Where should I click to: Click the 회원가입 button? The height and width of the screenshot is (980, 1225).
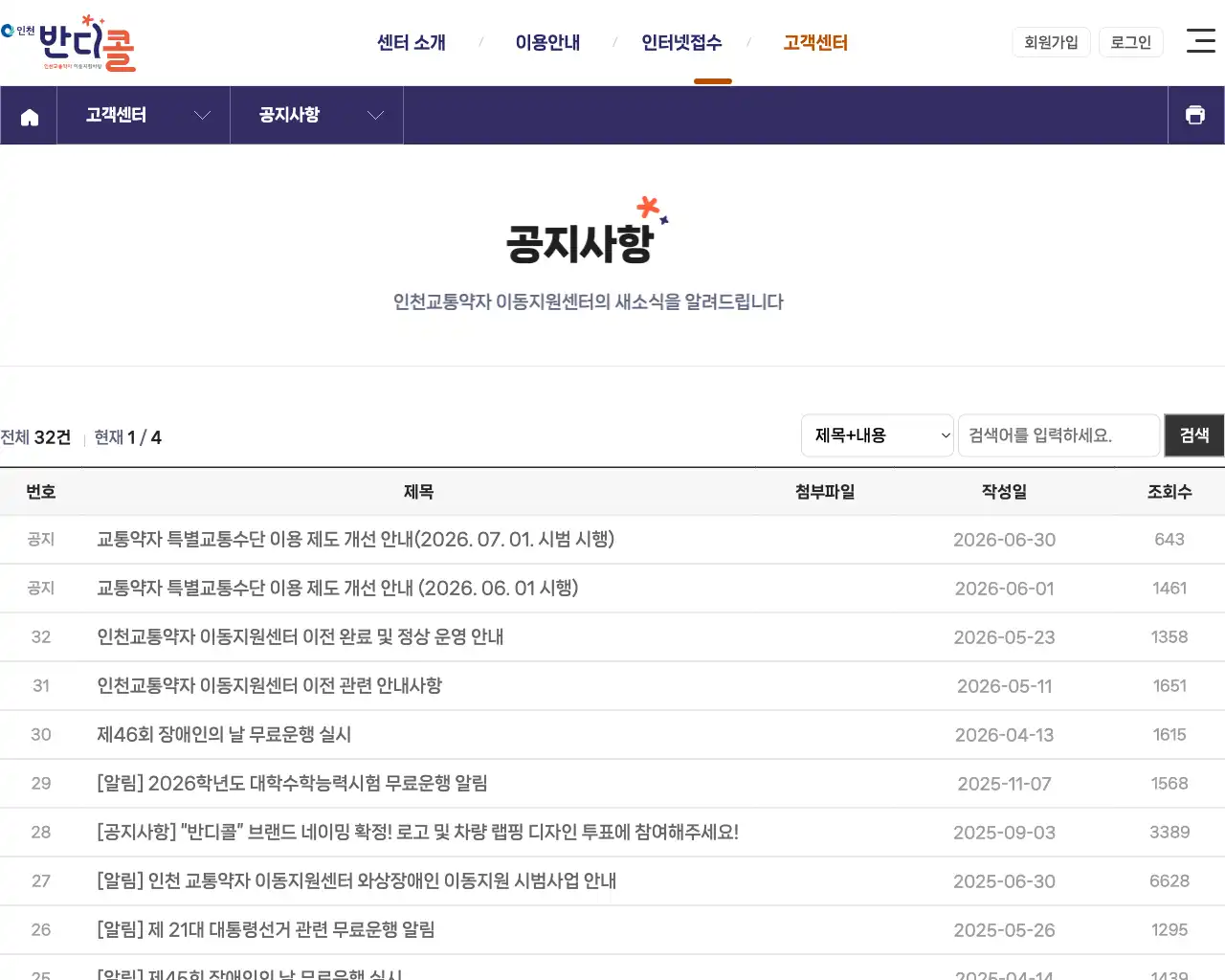point(1051,42)
